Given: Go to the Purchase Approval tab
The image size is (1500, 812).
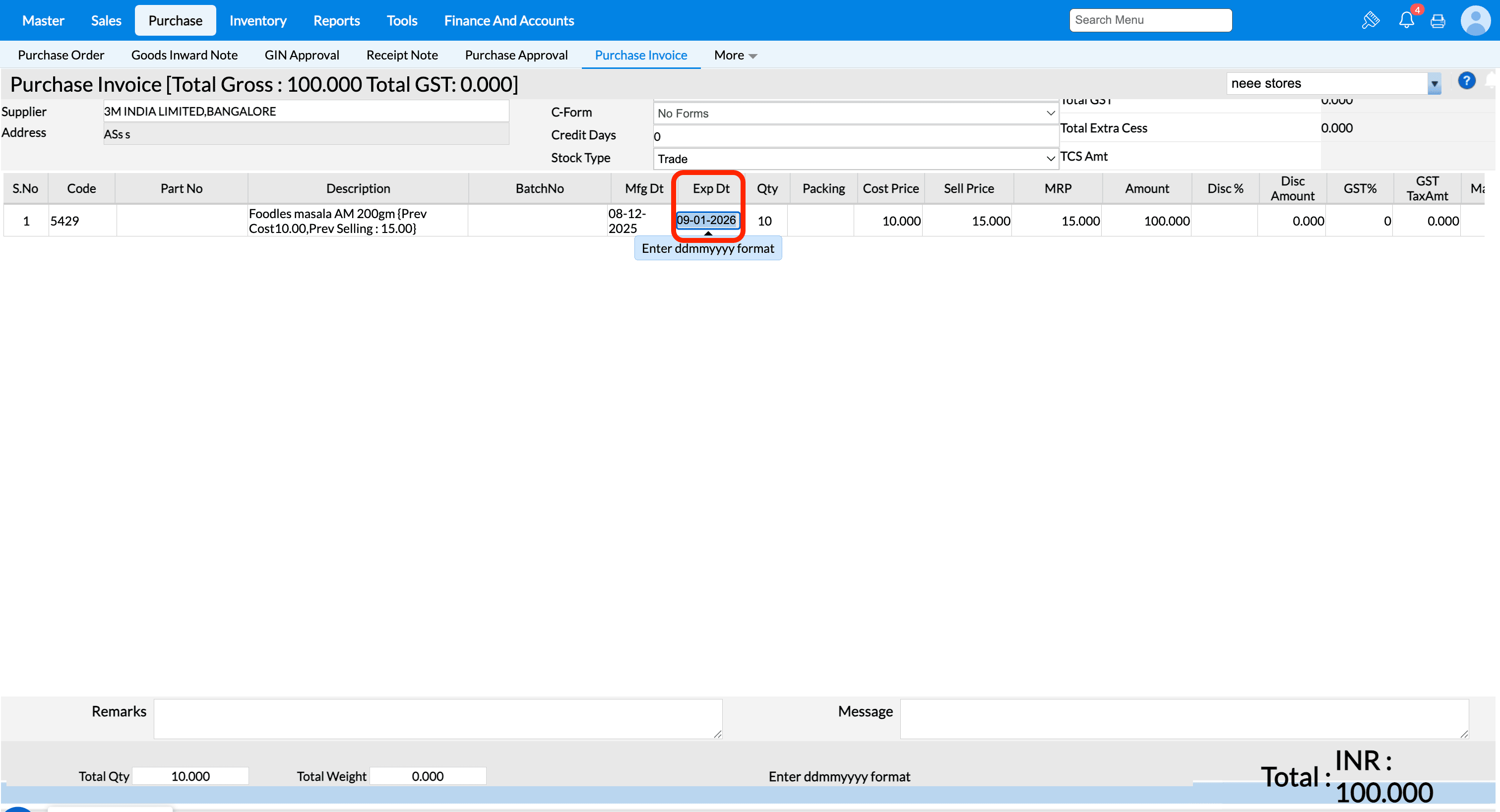Looking at the screenshot, I should 516,56.
